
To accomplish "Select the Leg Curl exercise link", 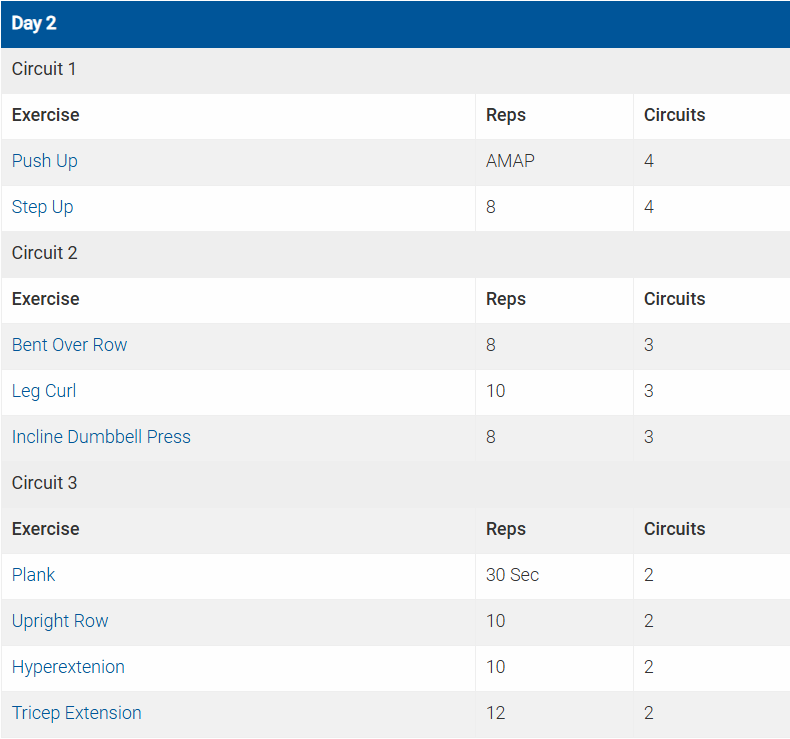I will [44, 391].
